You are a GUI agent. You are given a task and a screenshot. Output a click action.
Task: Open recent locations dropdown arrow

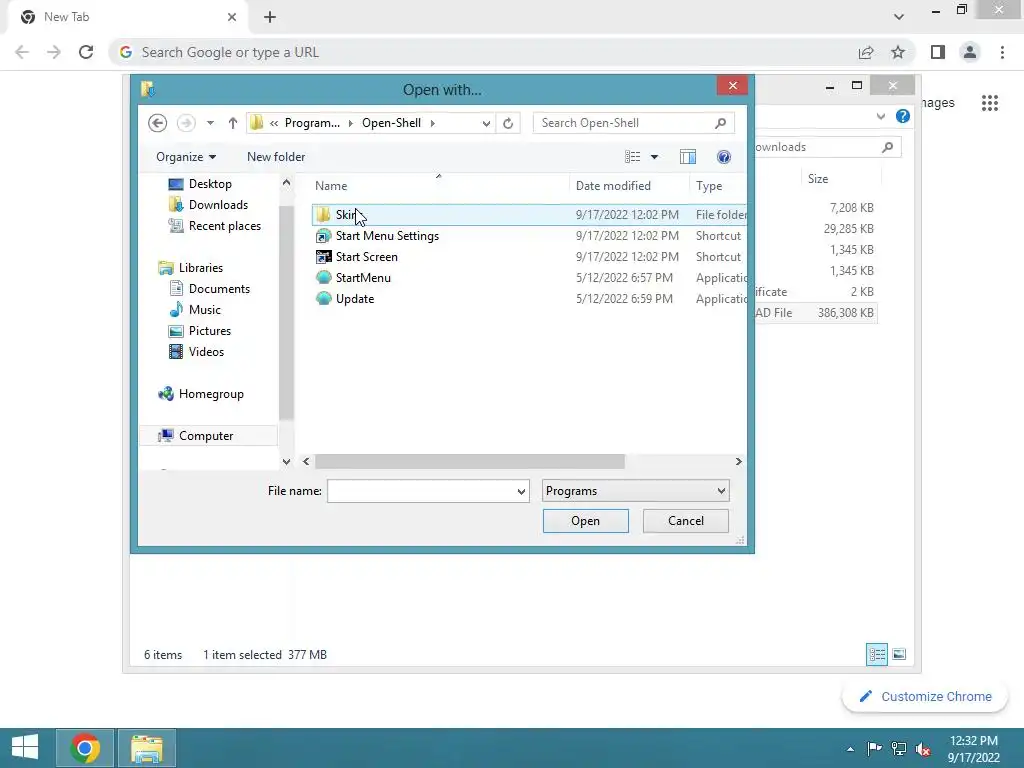[210, 123]
